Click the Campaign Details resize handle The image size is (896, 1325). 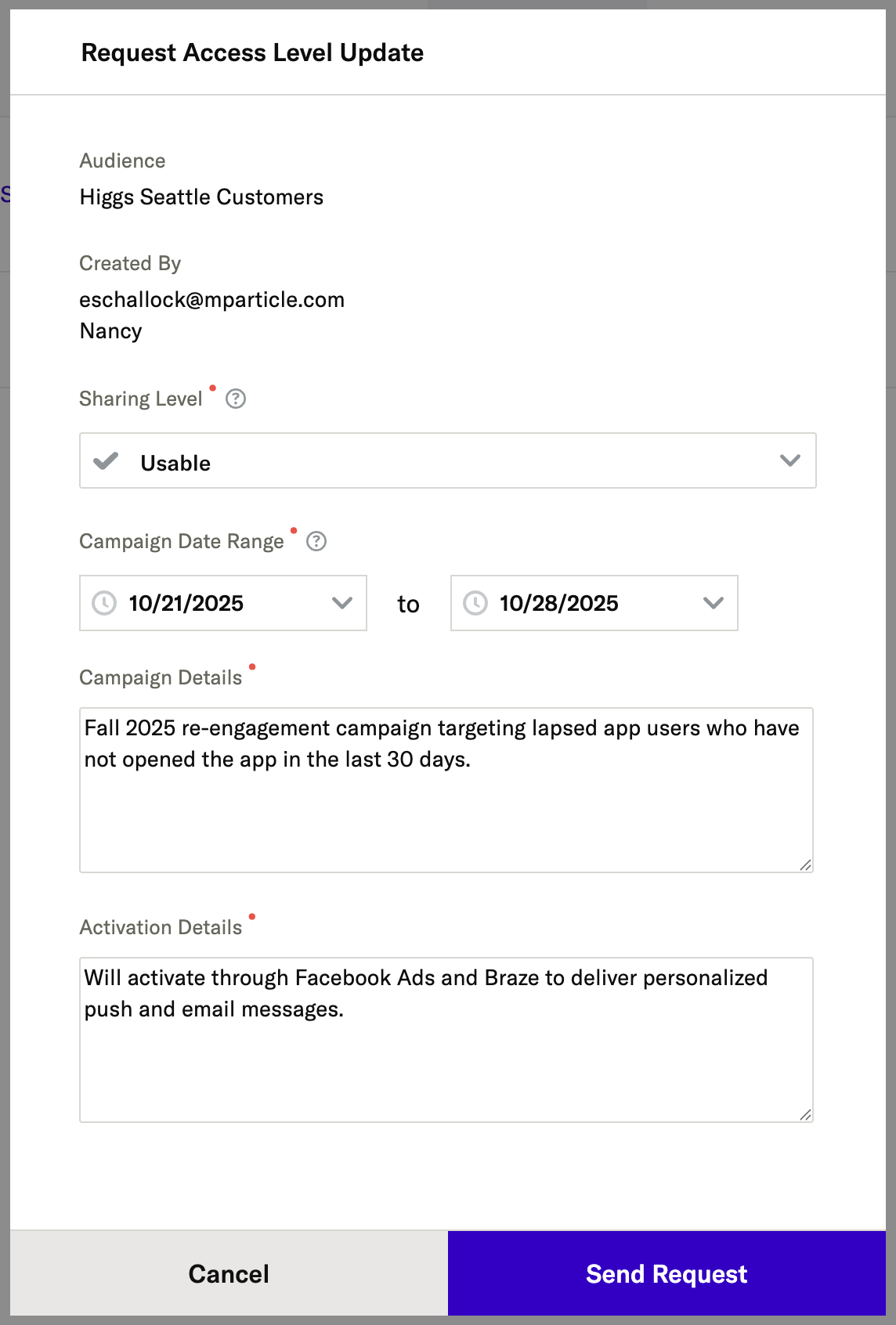pos(805,865)
